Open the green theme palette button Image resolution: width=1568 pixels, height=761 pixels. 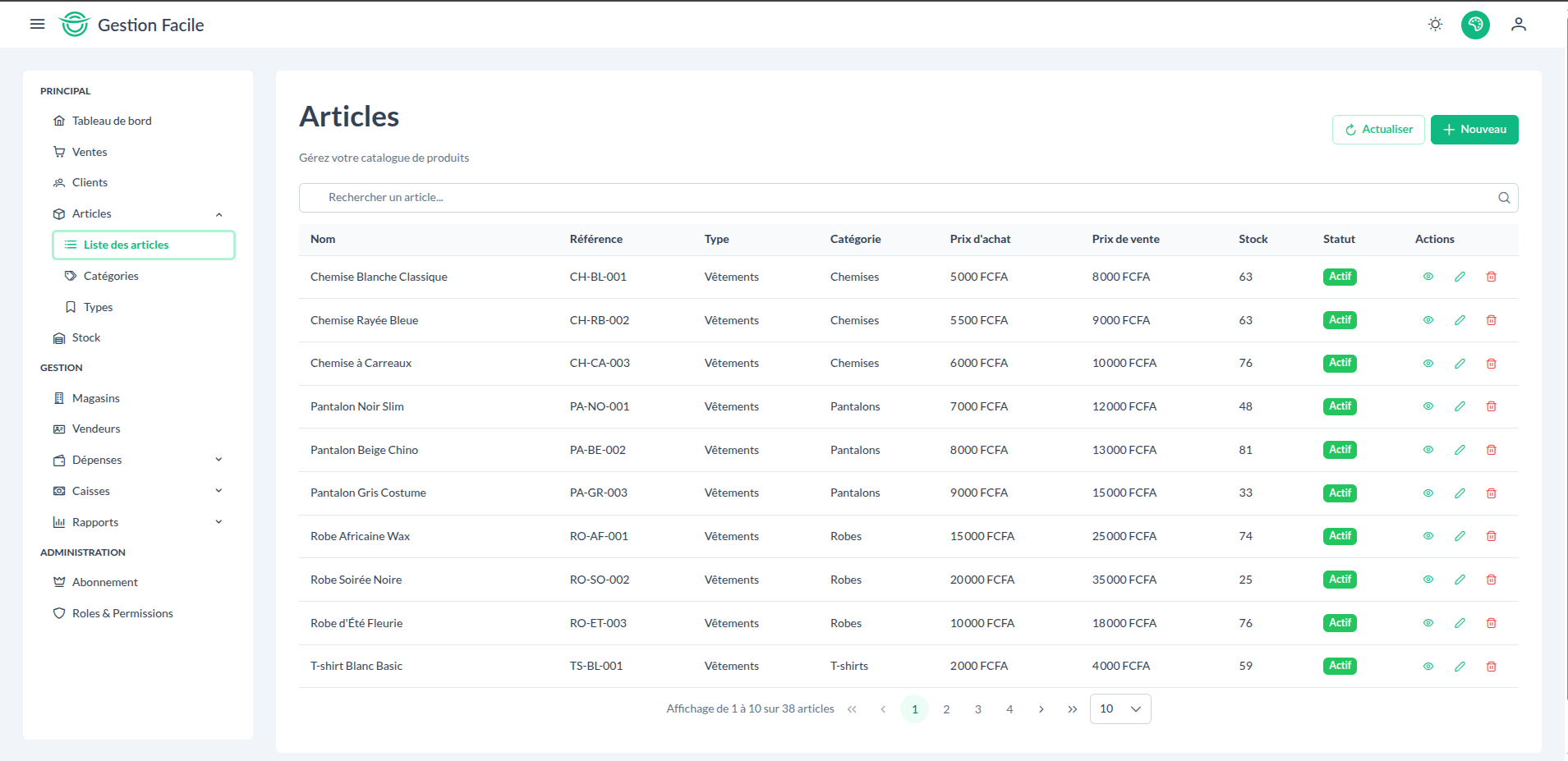pos(1475,25)
